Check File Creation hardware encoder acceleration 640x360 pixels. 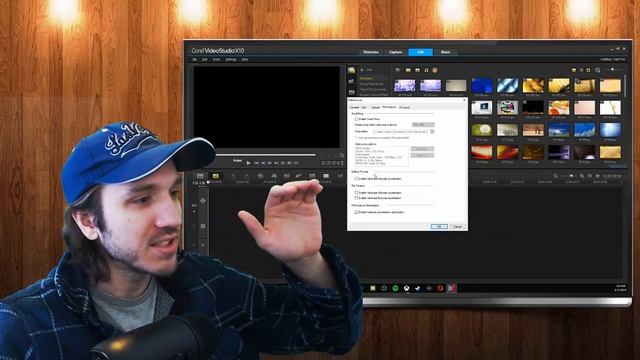coord(356,198)
